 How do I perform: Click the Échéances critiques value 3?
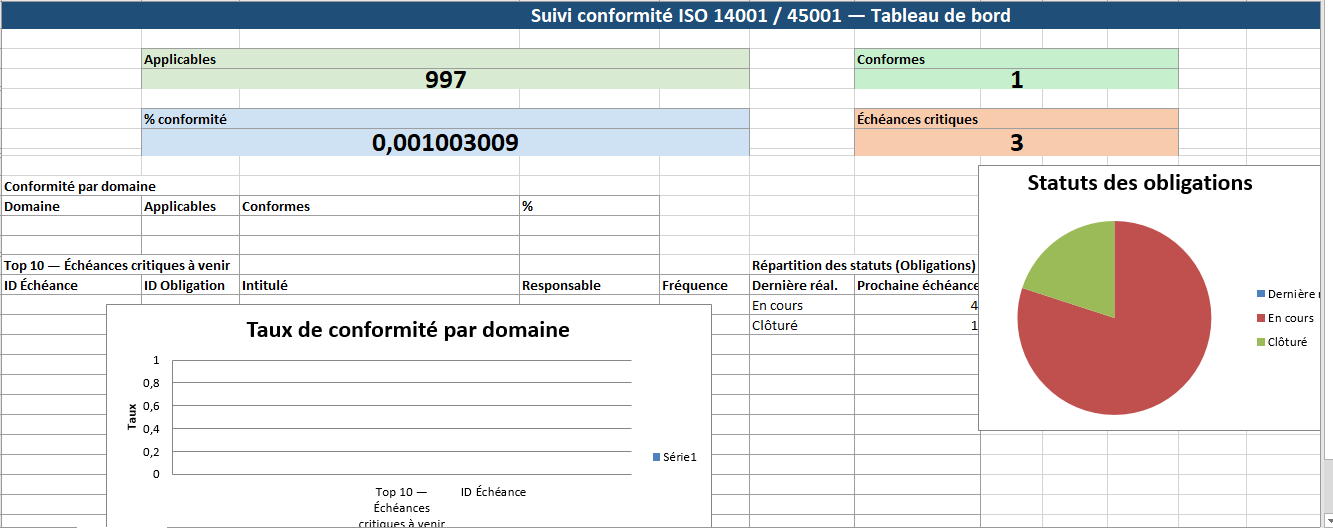pyautogui.click(x=1016, y=143)
